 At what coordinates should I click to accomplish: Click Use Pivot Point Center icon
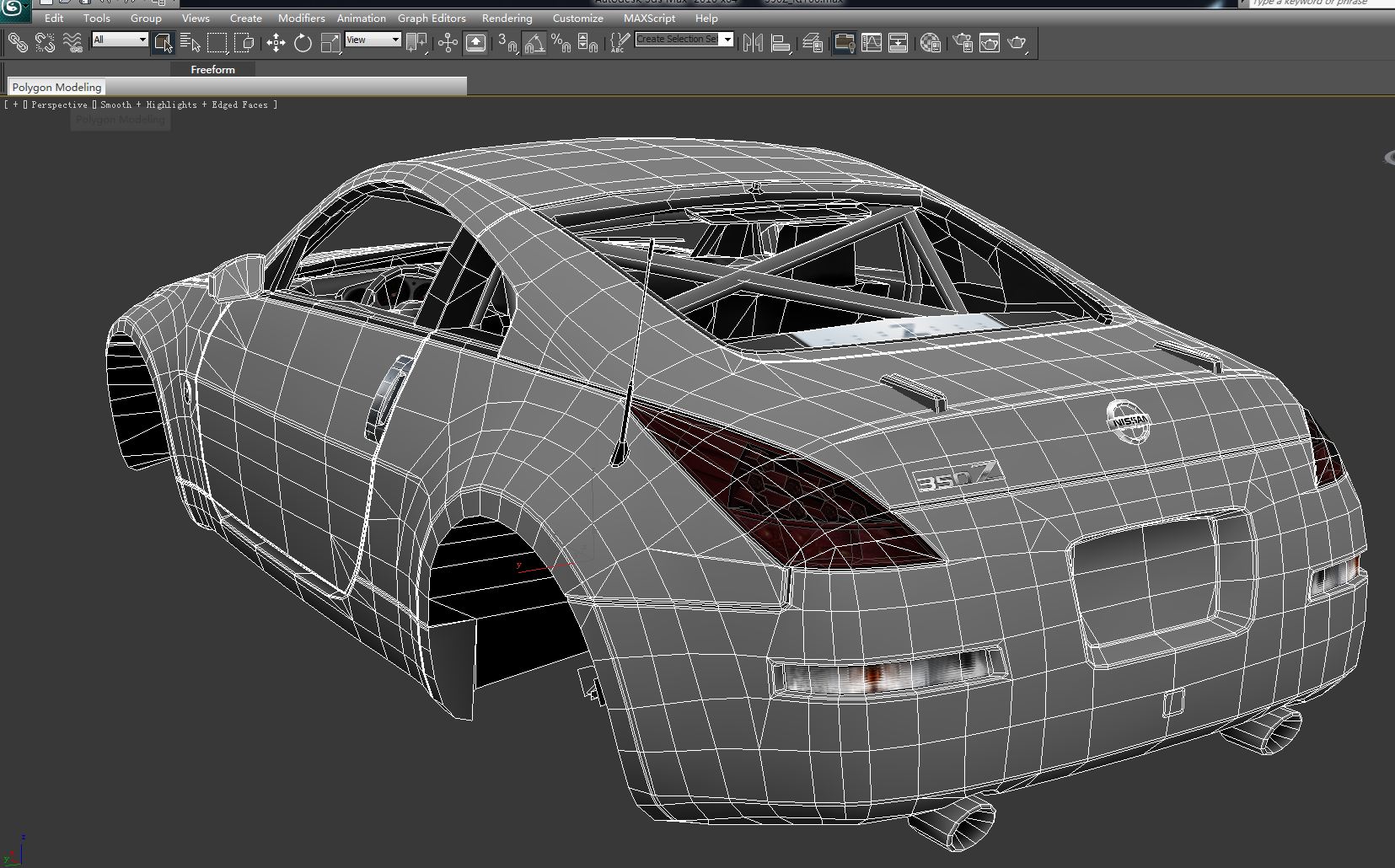click(x=416, y=42)
